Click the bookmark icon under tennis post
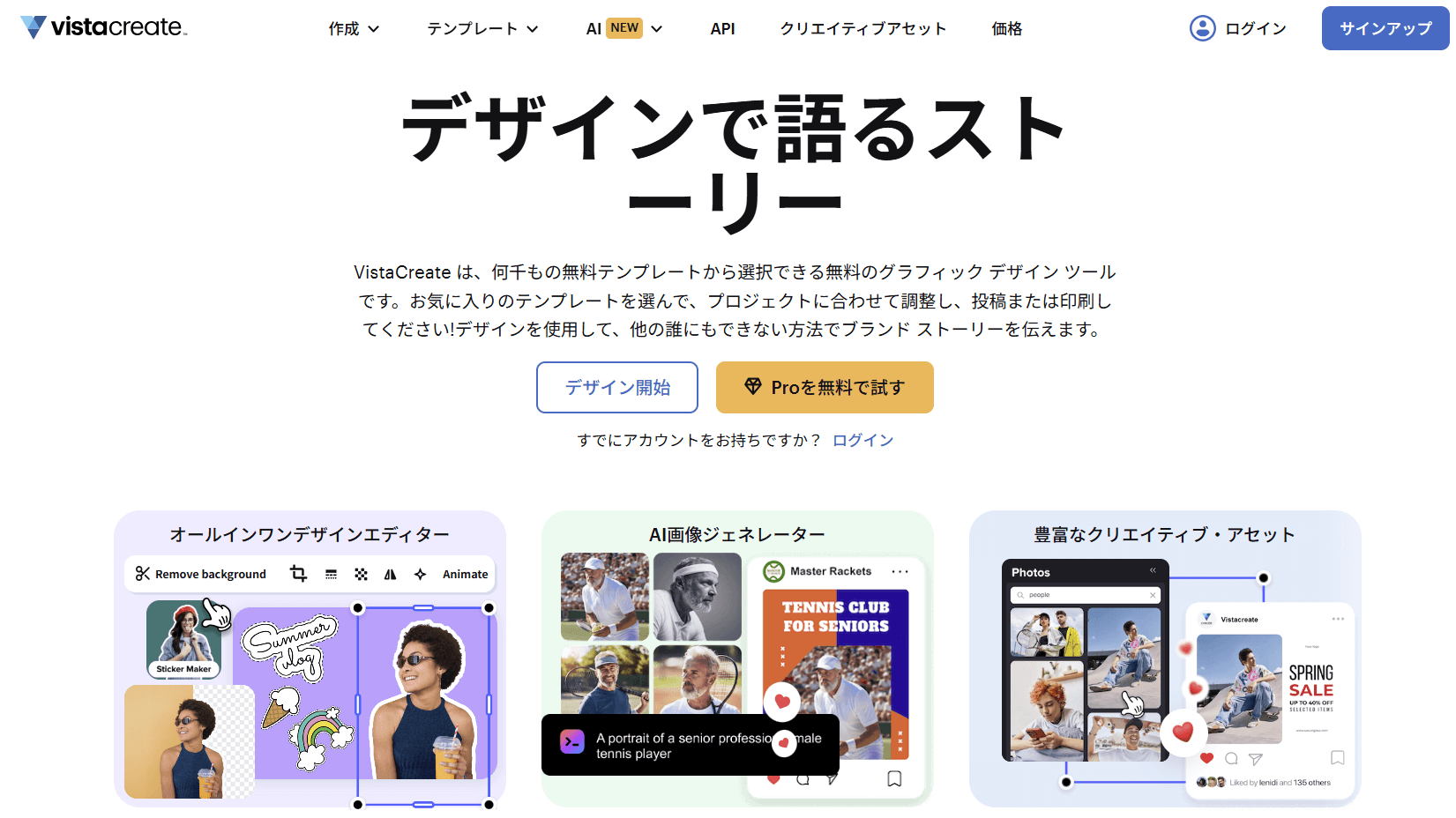 coord(894,778)
